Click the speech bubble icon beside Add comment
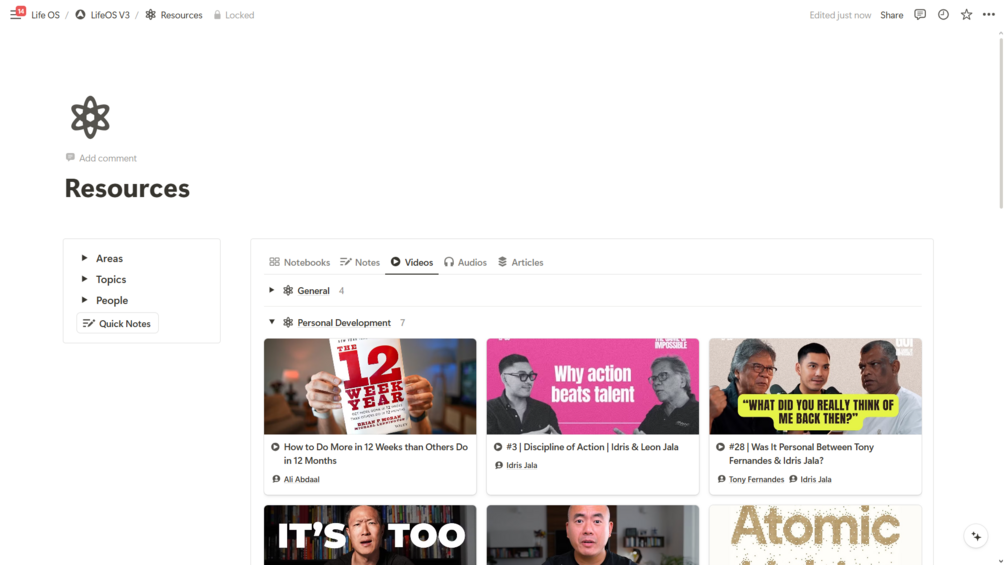The height and width of the screenshot is (565, 1005). pos(70,158)
